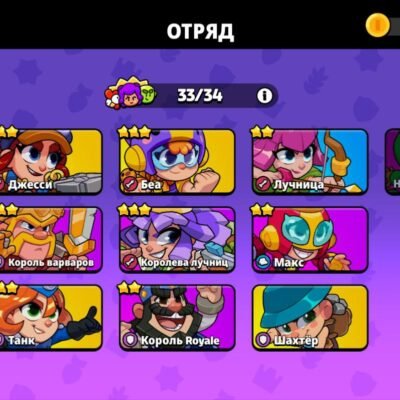Viewport: 400px width, 400px height.
Task: Click the bone class icon on Беа
Action: 130,184
